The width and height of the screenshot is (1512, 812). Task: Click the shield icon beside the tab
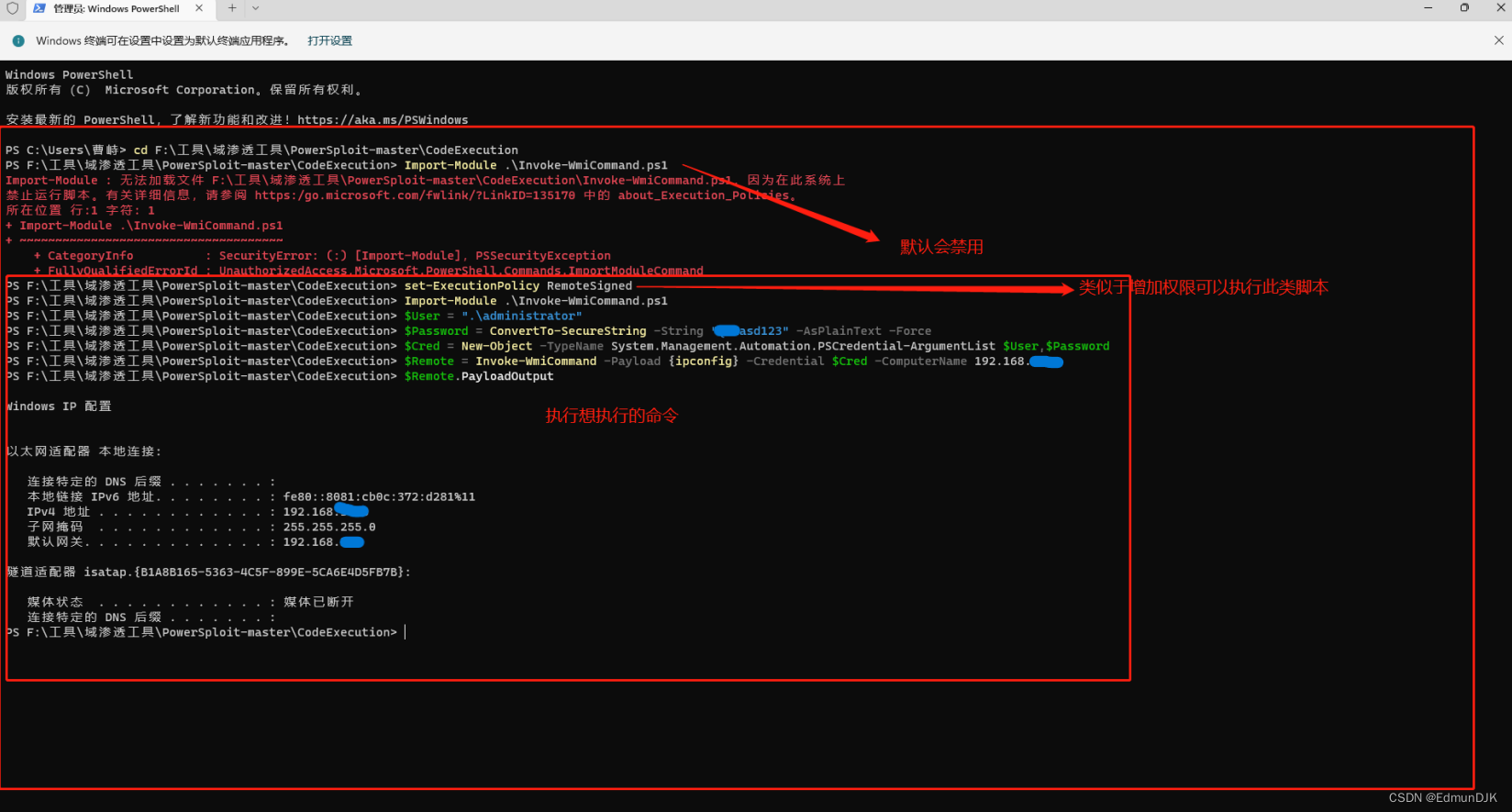tap(13, 8)
